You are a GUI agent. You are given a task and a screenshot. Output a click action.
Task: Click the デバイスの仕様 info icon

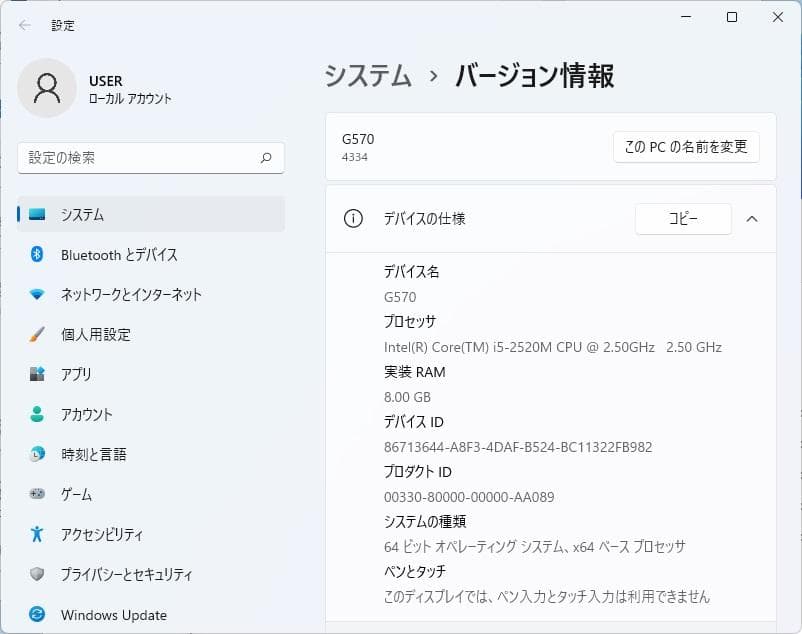[351, 218]
